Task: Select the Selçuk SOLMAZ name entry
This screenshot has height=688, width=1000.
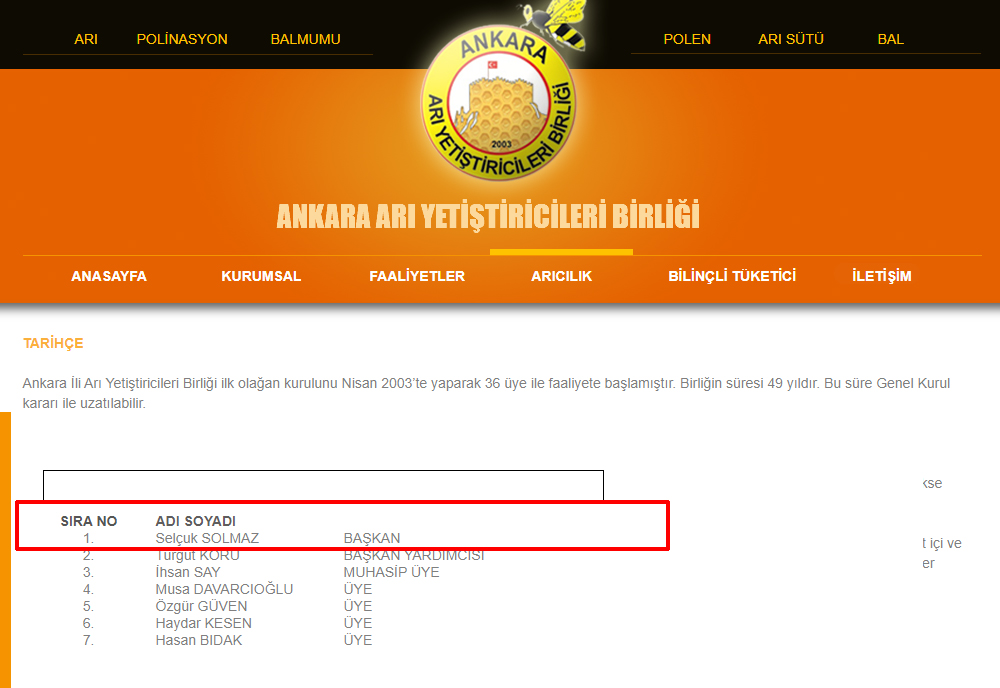Action: click(207, 538)
